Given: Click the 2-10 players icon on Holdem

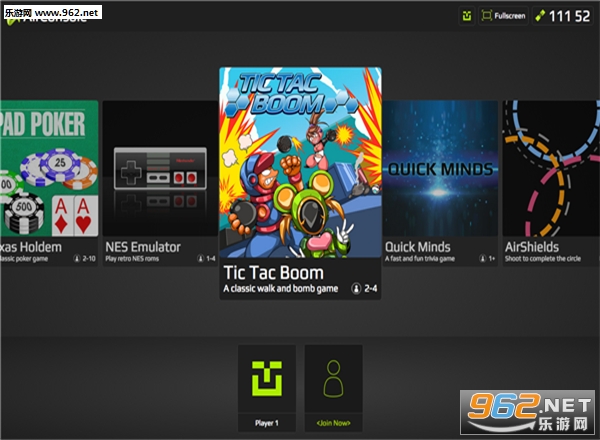Looking at the screenshot, I should [x=77, y=259].
